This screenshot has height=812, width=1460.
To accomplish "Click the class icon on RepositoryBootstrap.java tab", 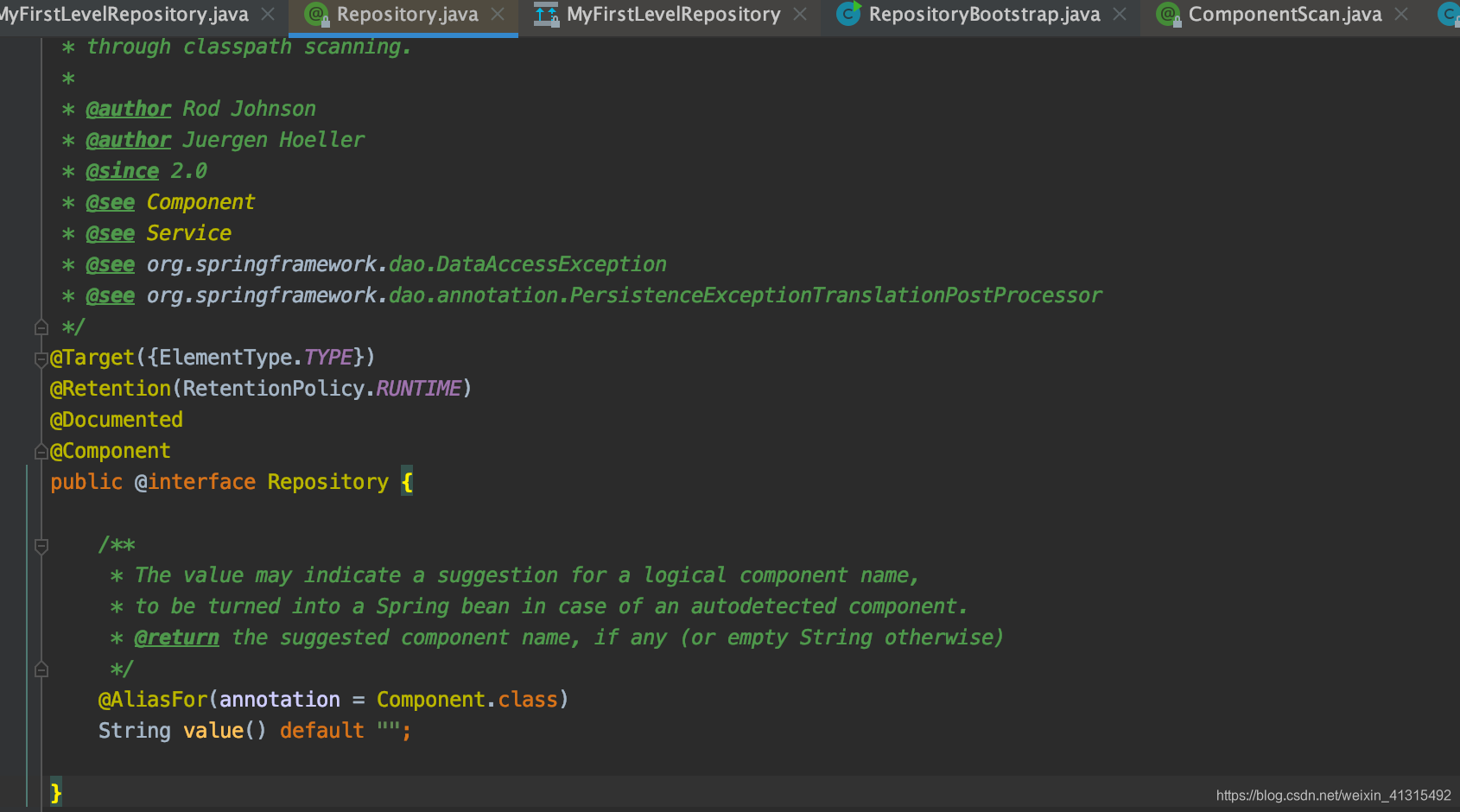I will click(849, 14).
